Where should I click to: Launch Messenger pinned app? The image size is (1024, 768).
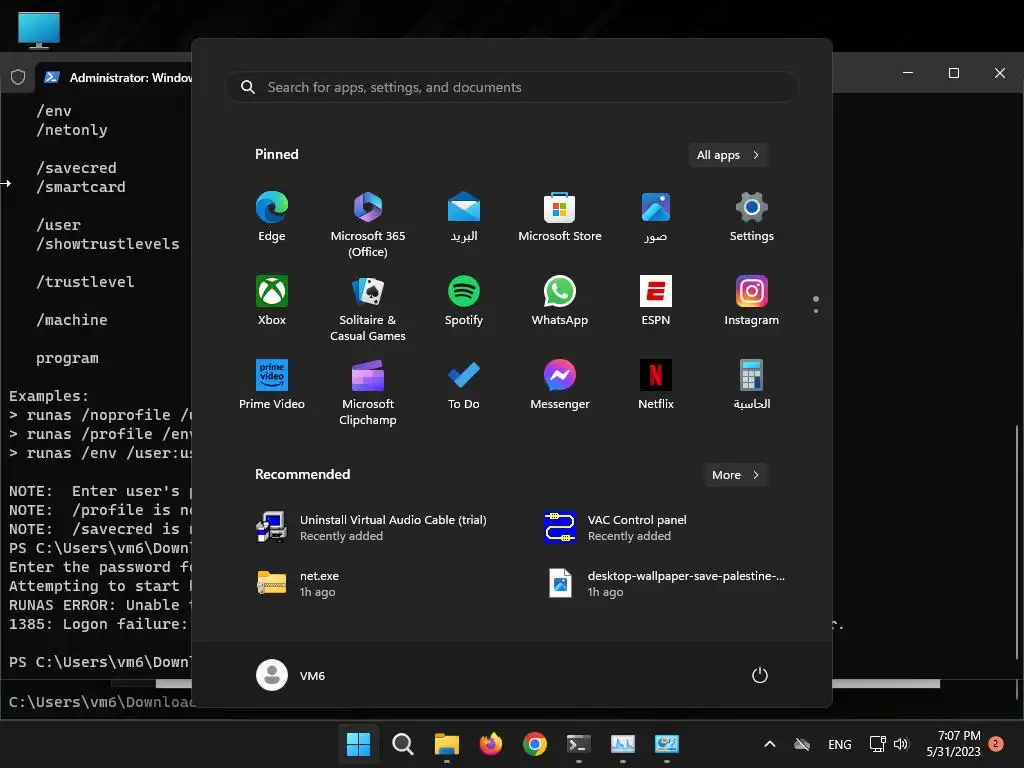coord(560,384)
